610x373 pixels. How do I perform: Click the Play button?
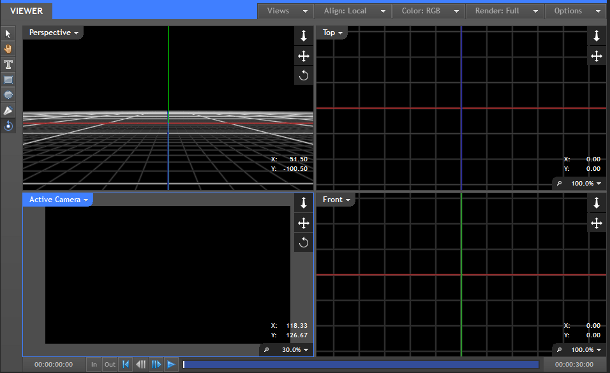point(171,364)
